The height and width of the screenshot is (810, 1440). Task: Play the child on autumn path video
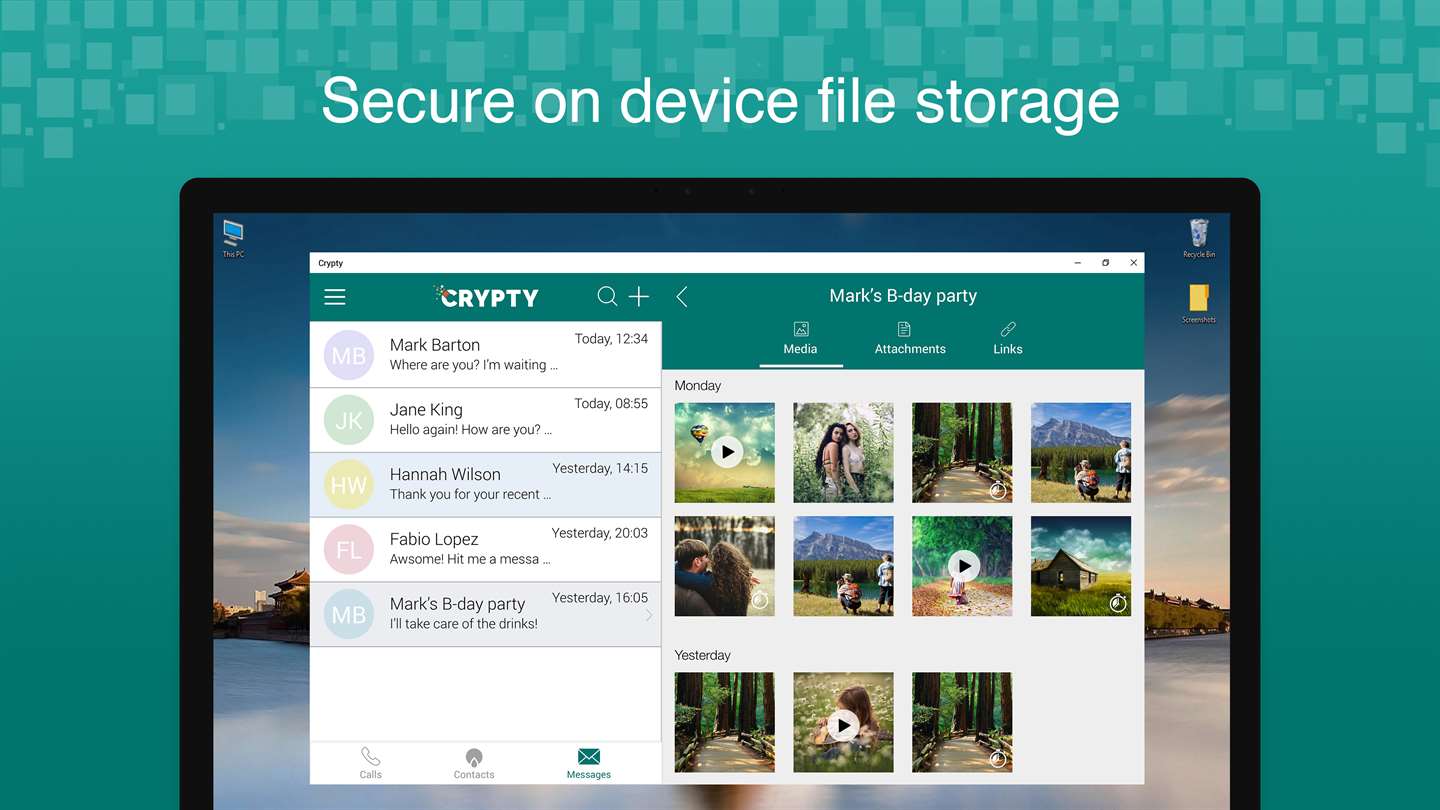tap(962, 566)
